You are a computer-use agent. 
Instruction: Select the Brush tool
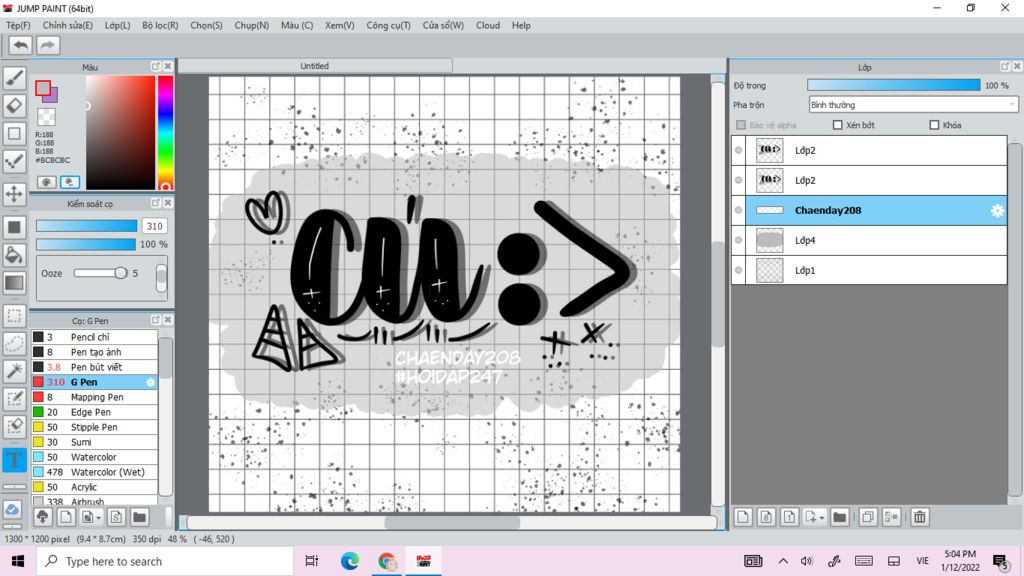point(14,78)
